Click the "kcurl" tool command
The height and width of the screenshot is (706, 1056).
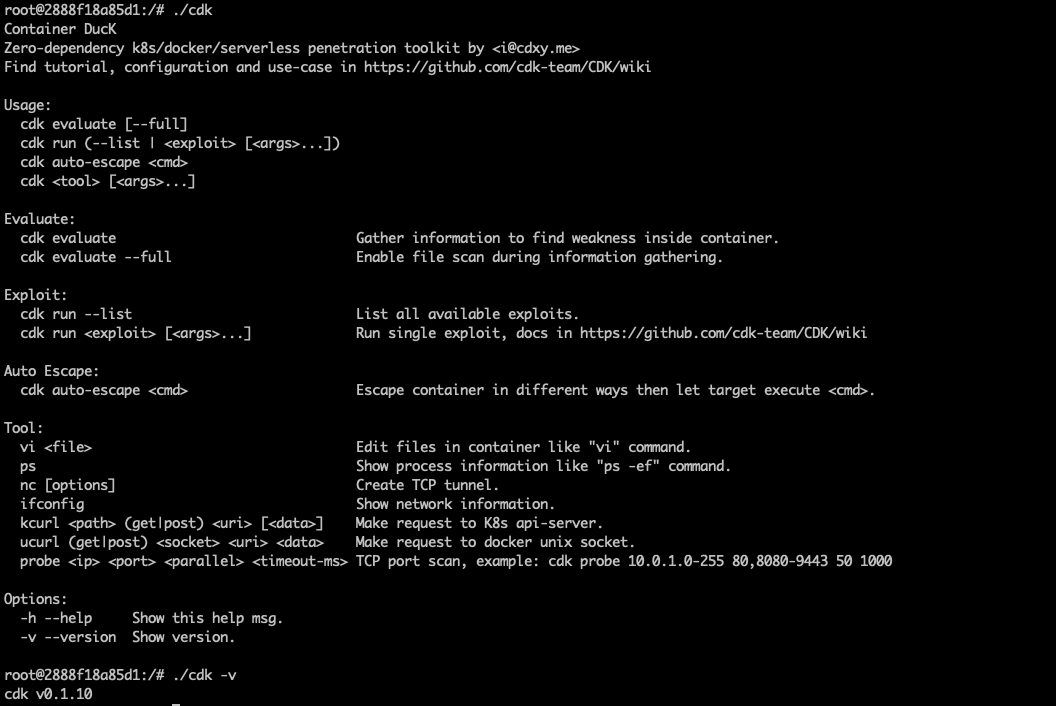tap(40, 523)
